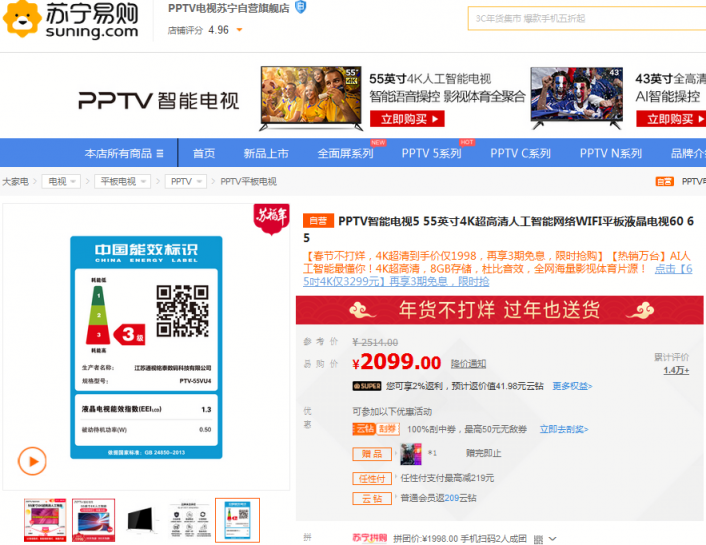Click the 云钻 tag beside 普通会员返209云钻
The height and width of the screenshot is (545, 706).
(372, 499)
